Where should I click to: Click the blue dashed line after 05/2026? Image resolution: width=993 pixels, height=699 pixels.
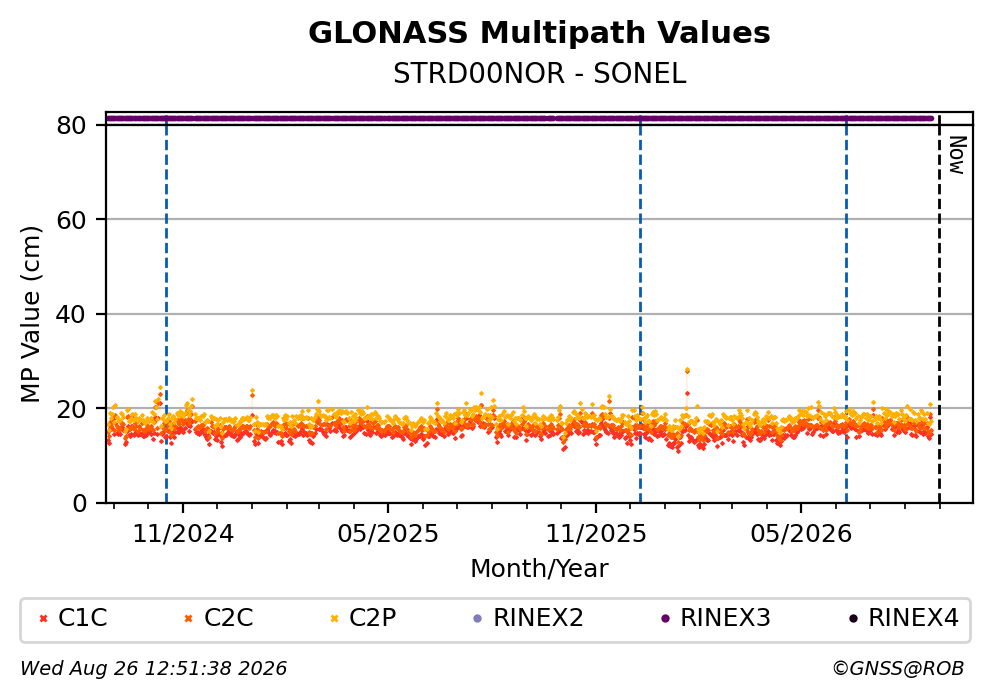pyautogui.click(x=846, y=310)
